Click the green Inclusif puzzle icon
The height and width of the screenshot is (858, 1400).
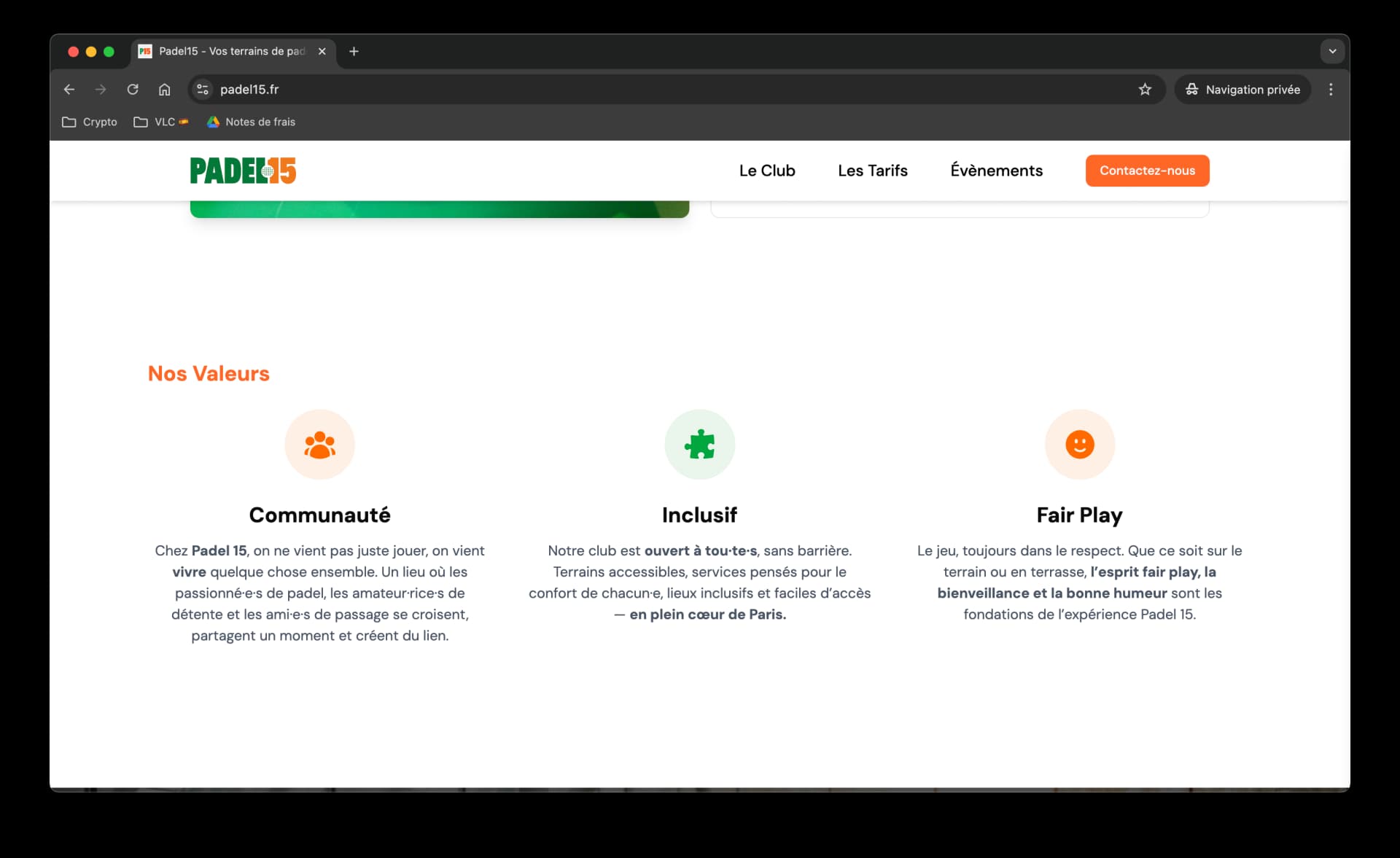point(699,445)
